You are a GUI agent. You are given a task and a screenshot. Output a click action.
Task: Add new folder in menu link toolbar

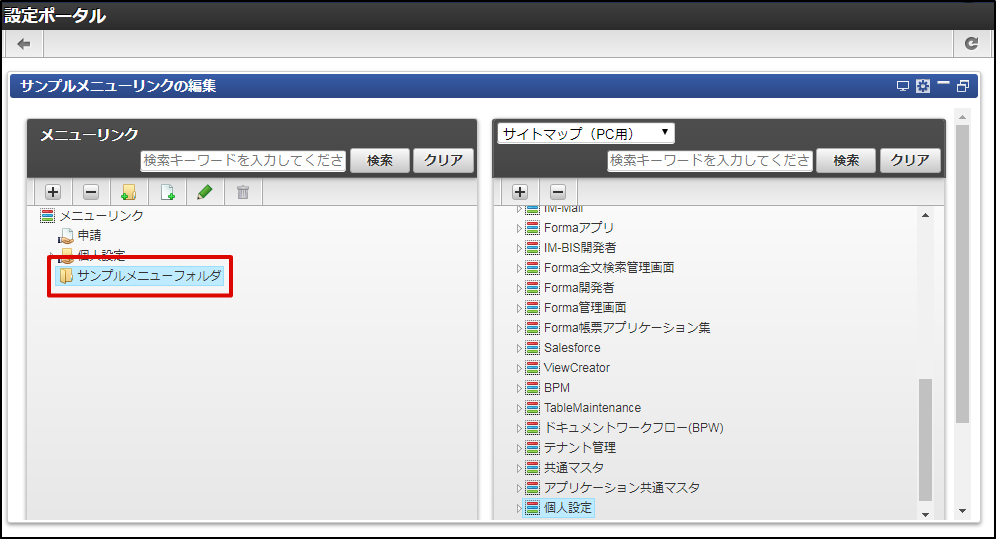(129, 192)
